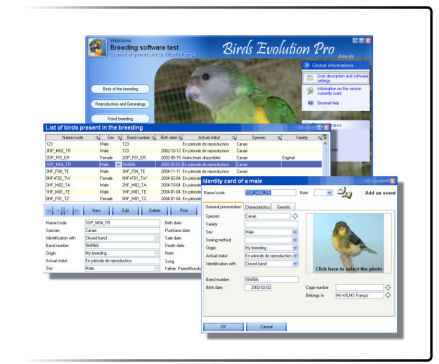This screenshot has width=439, height=364.
Task: Filter the Actual statut column
Action: tap(234, 138)
